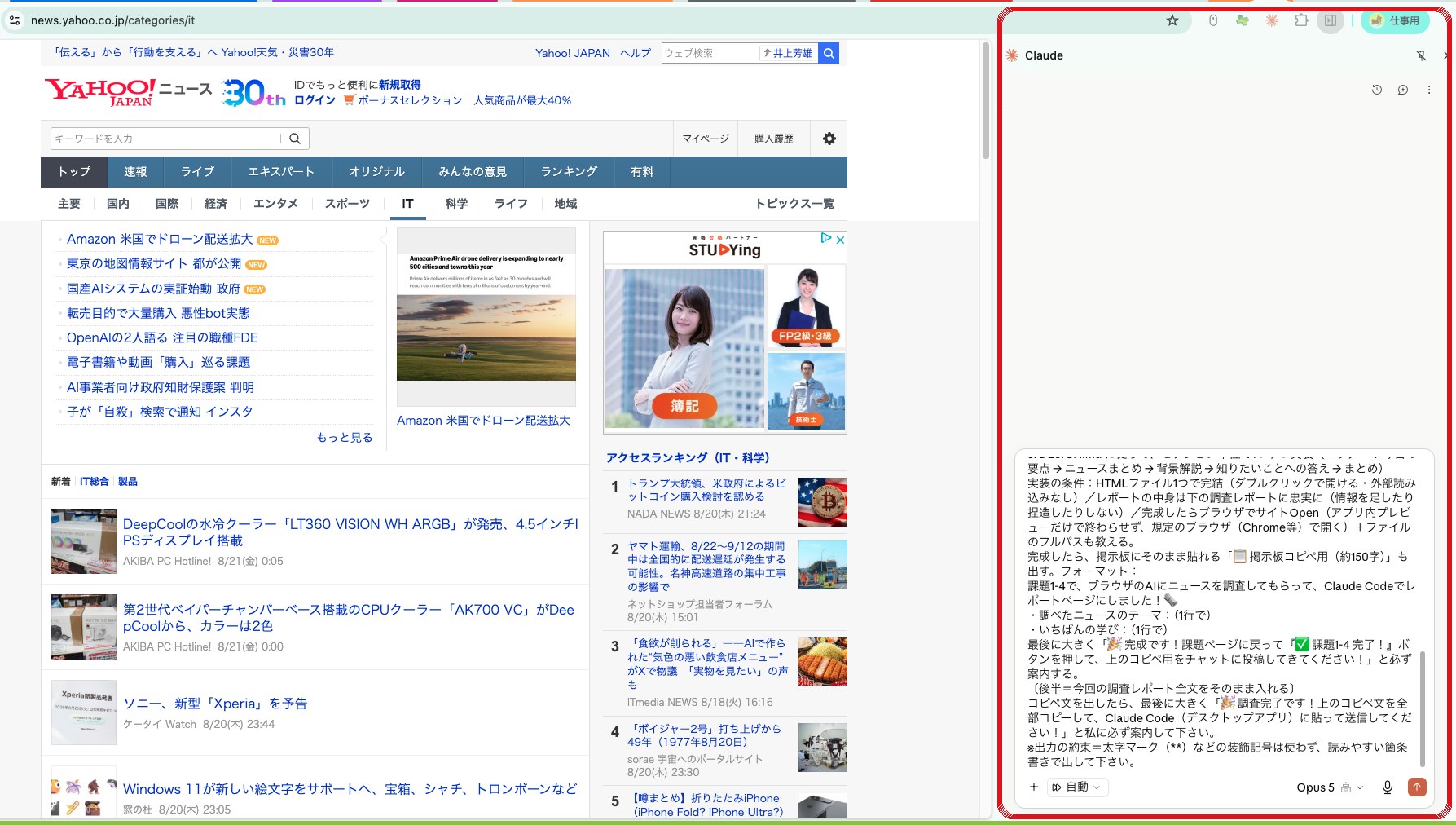The height and width of the screenshot is (825, 1456).
Task: Open the 仕事用 profile menu
Action: pyautogui.click(x=1396, y=20)
